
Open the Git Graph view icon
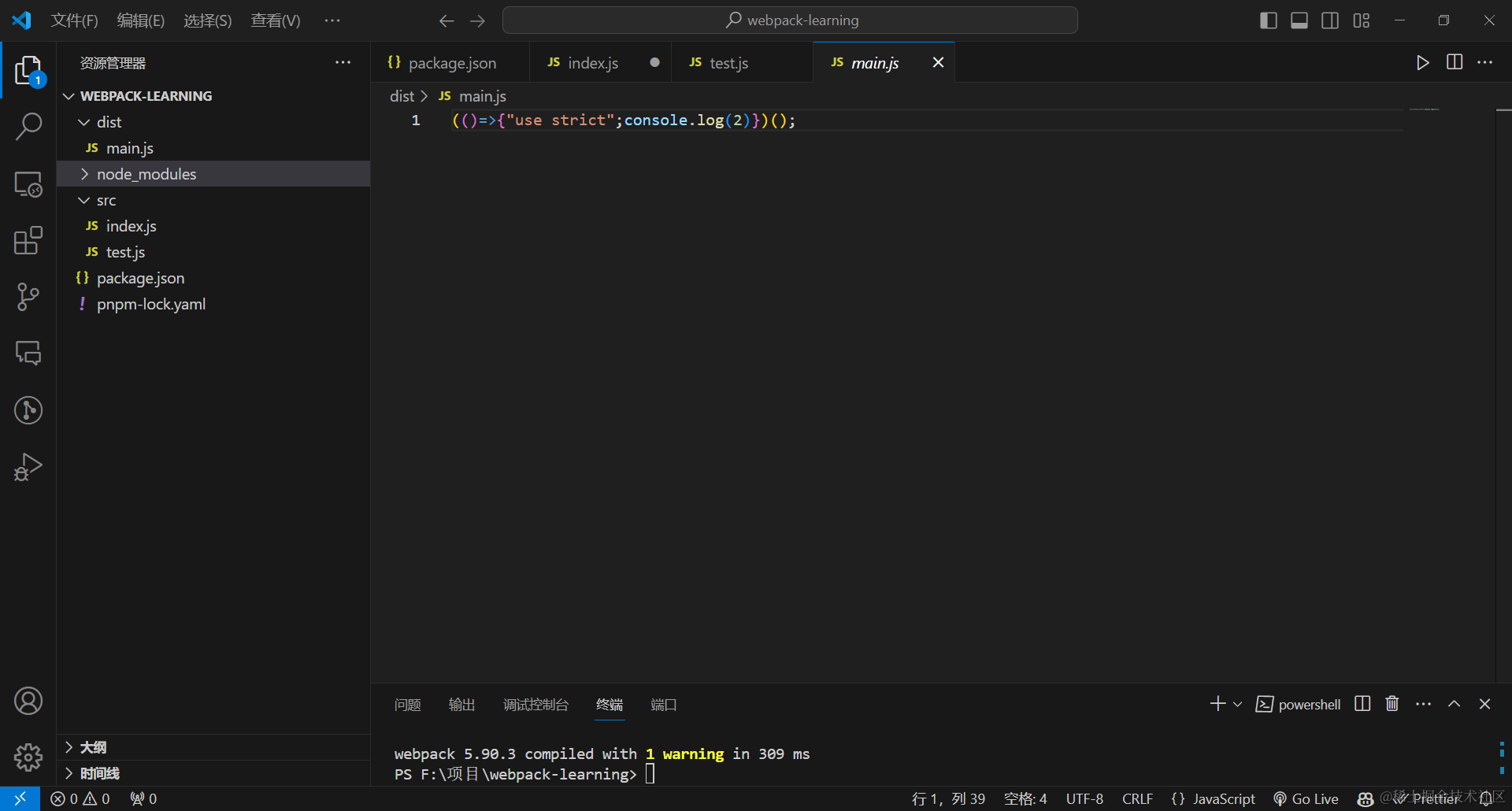28,410
